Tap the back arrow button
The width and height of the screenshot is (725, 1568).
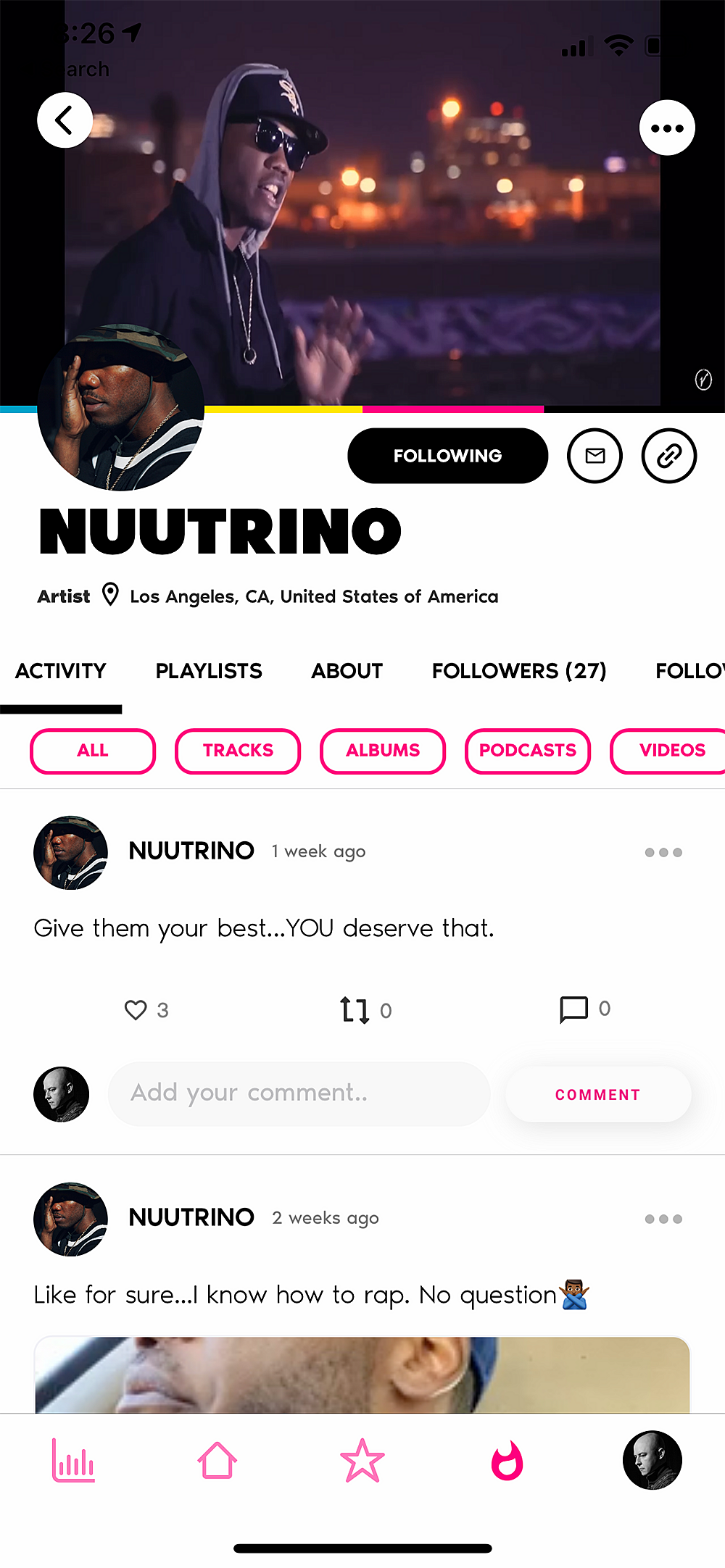[65, 120]
